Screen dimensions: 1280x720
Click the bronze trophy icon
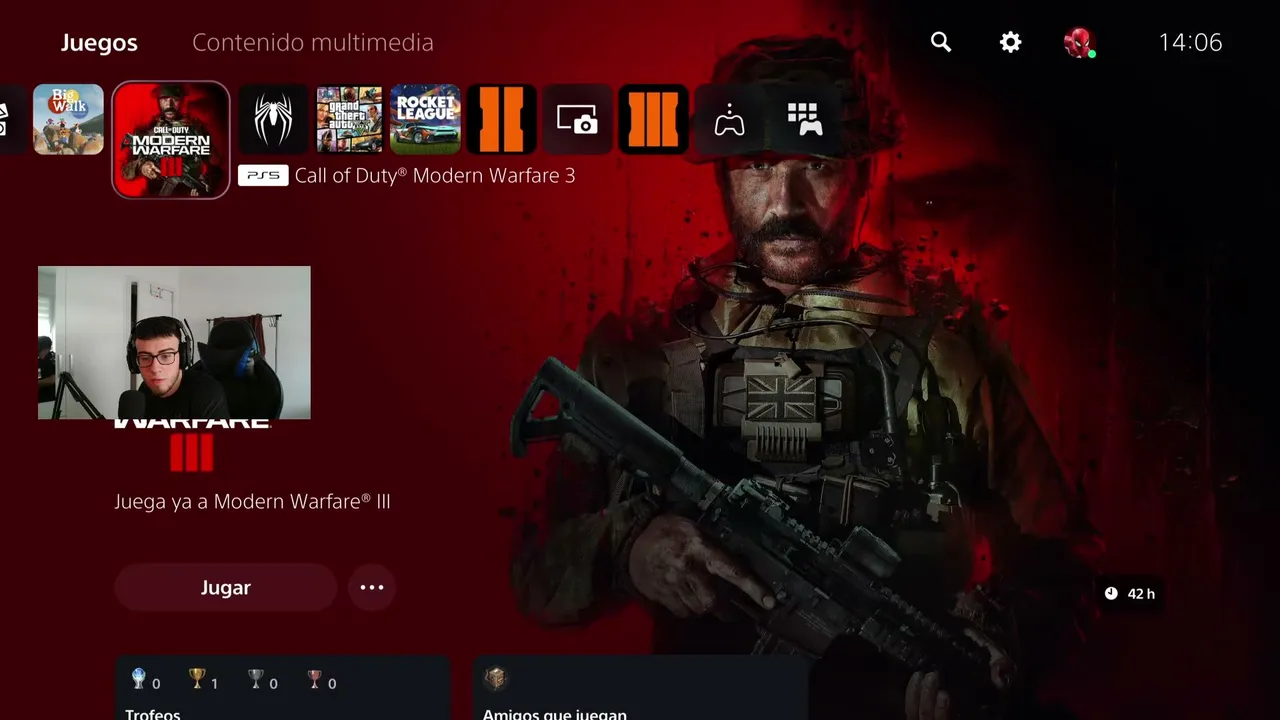tap(315, 680)
